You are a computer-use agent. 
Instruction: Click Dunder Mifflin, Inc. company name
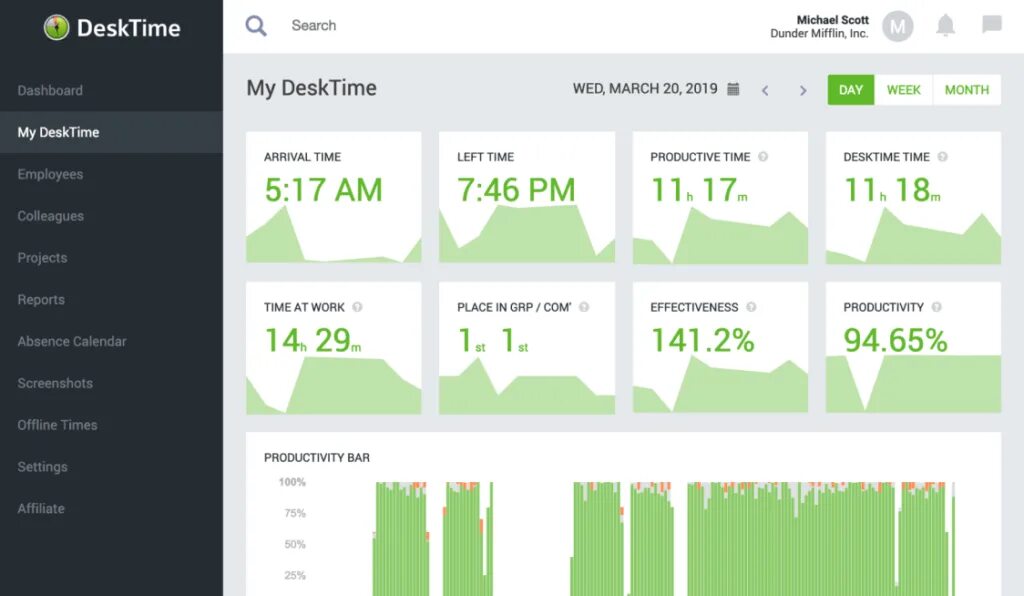pyautogui.click(x=819, y=33)
